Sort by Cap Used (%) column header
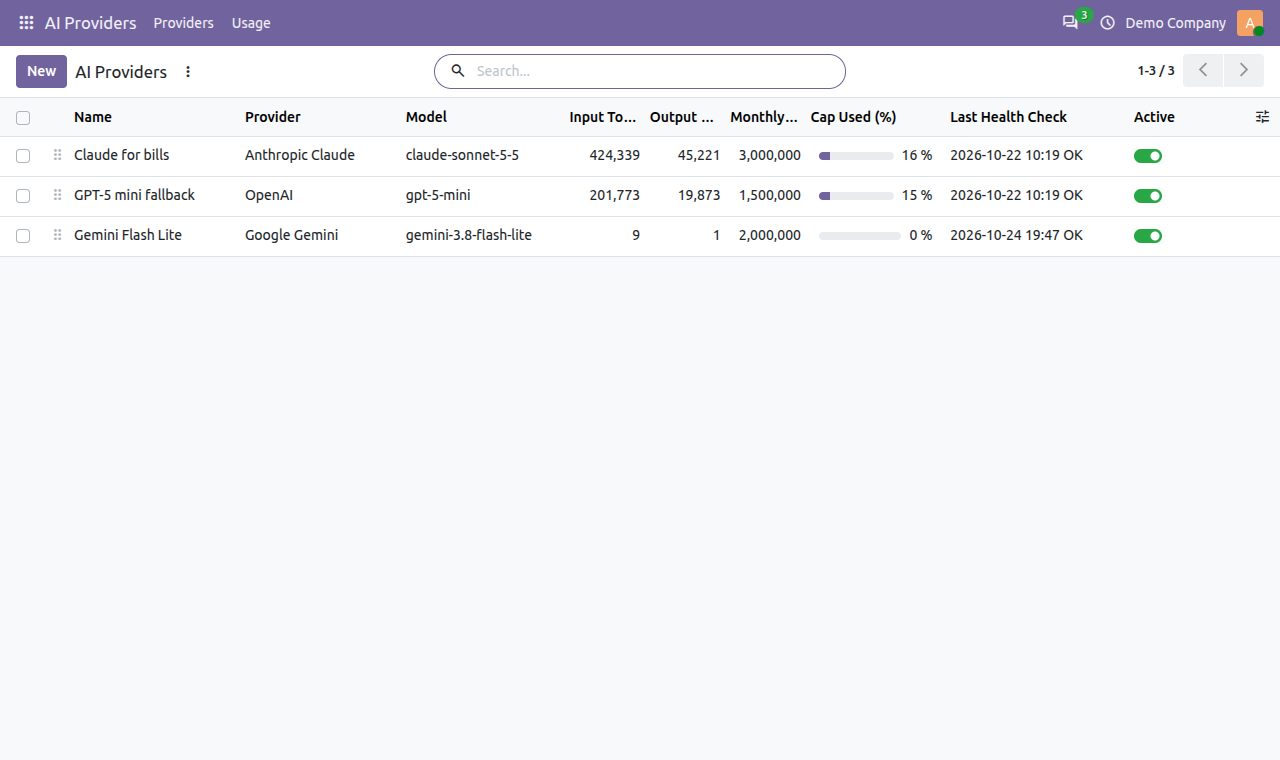The width and height of the screenshot is (1280, 760). pyautogui.click(x=853, y=117)
